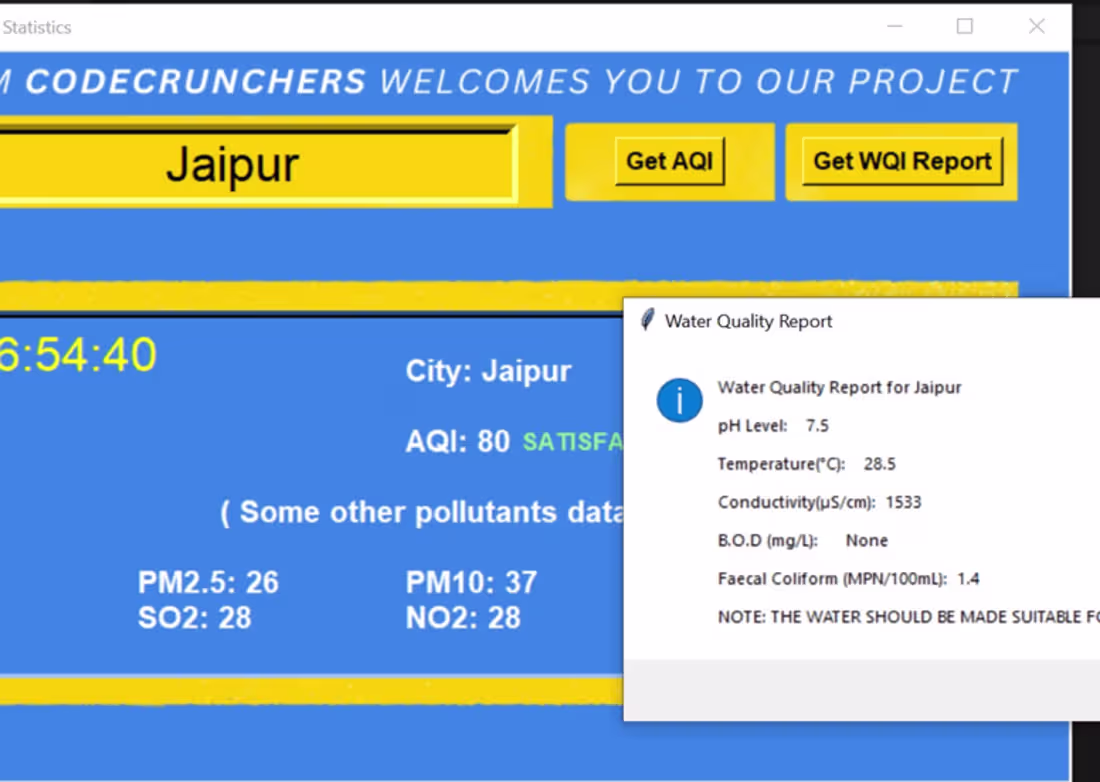
Task: Select the Water Quality Report title bar
Action: coord(861,321)
